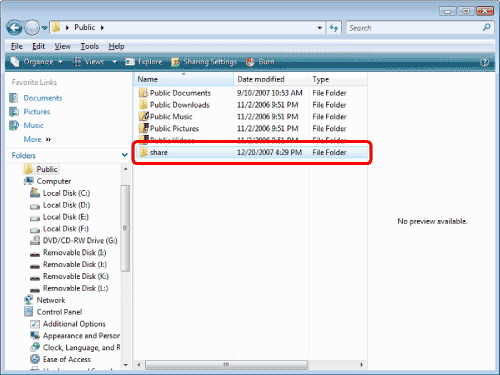Open the address bar history dropdown

click(x=320, y=28)
